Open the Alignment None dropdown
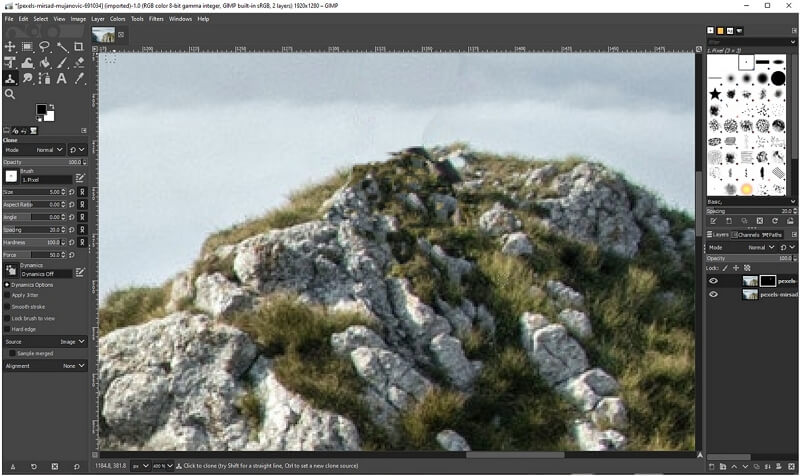 click(45, 366)
